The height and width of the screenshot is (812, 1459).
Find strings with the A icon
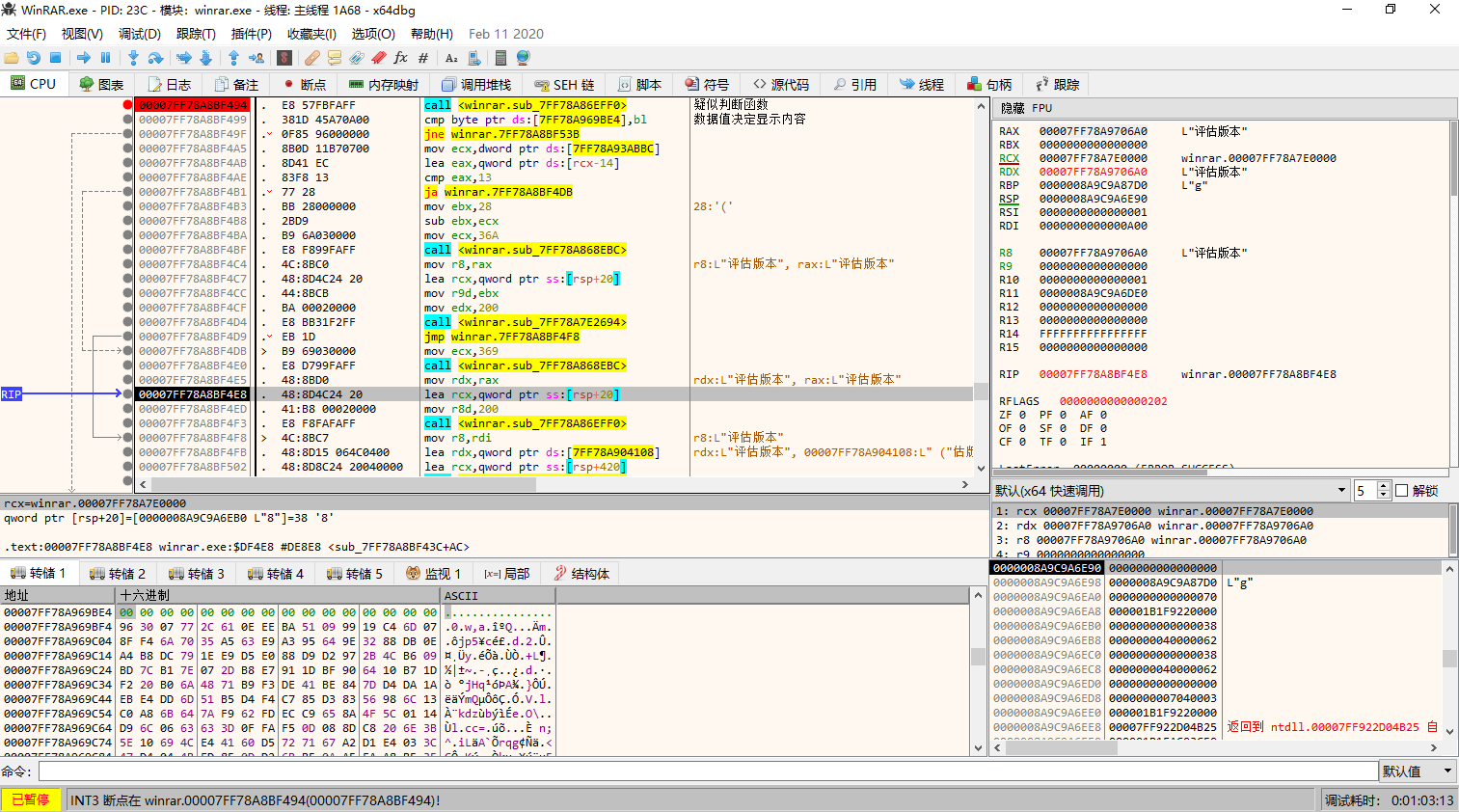click(451, 58)
